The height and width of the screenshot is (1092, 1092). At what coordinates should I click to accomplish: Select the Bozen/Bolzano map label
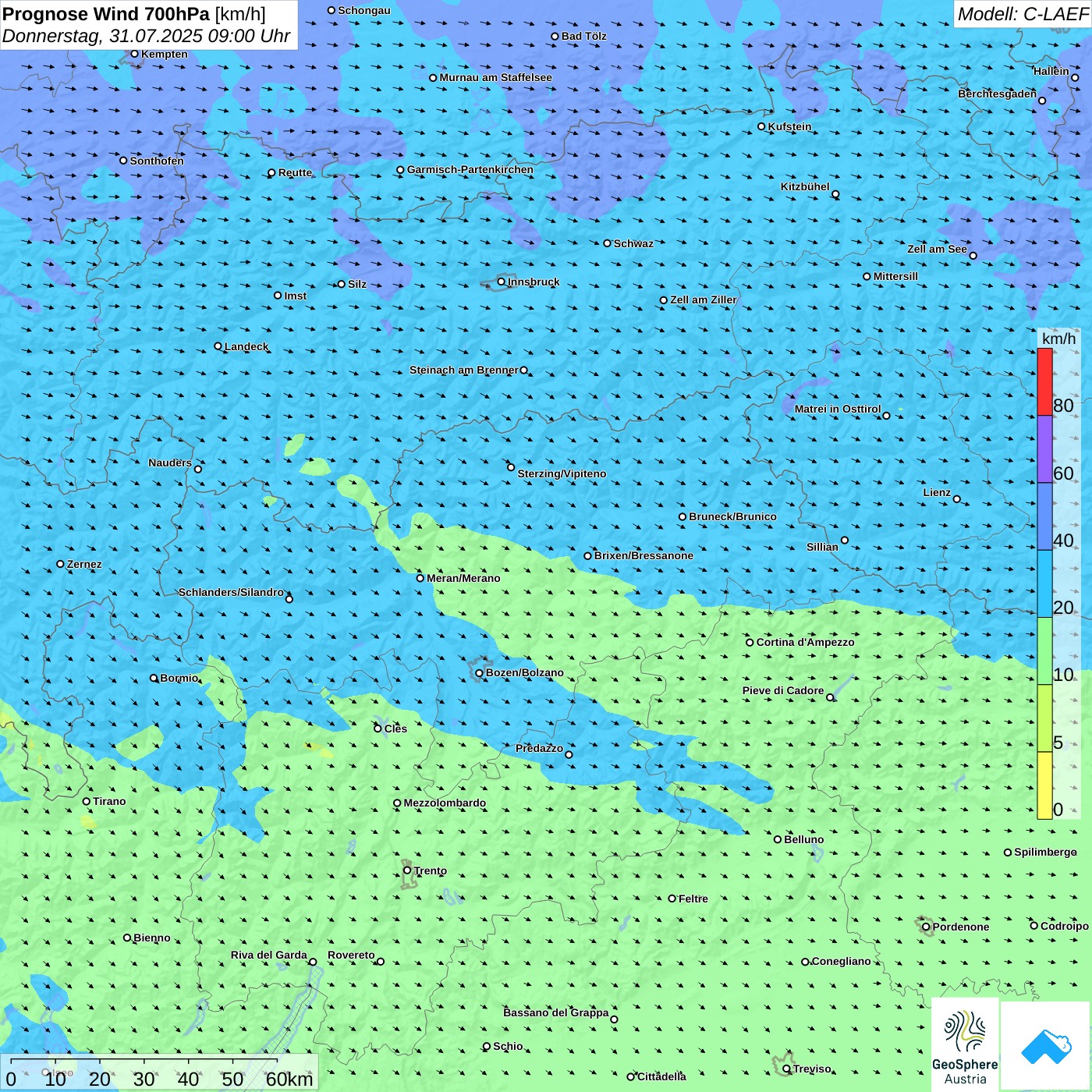click(x=524, y=672)
